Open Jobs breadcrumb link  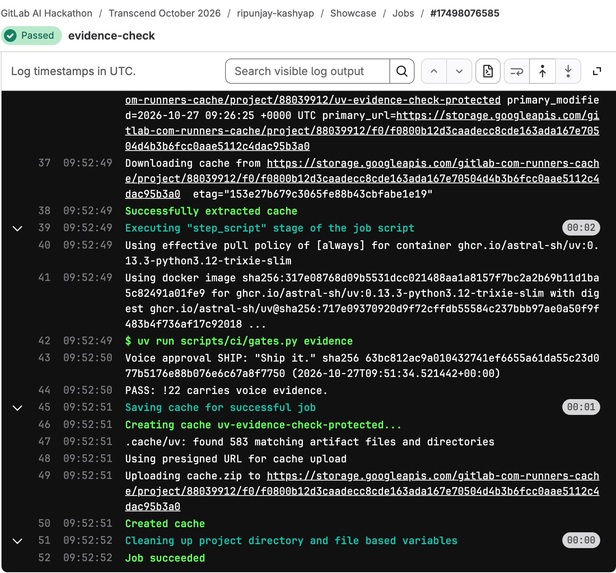pyautogui.click(x=403, y=13)
